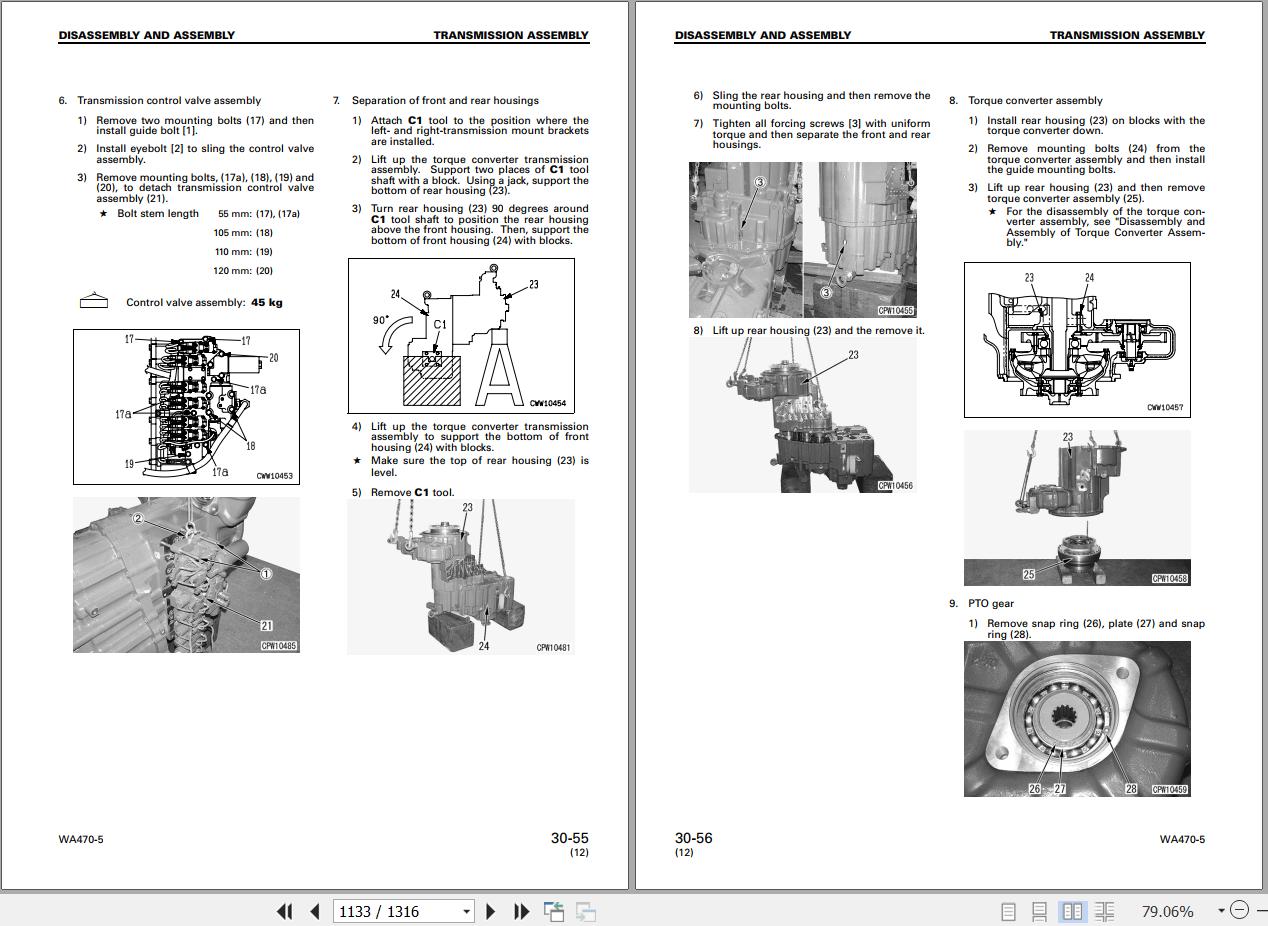Viewport: 1268px width, 926px height.
Task: Click the weight symbol icon beside Control valve assembly
Action: click(x=93, y=300)
